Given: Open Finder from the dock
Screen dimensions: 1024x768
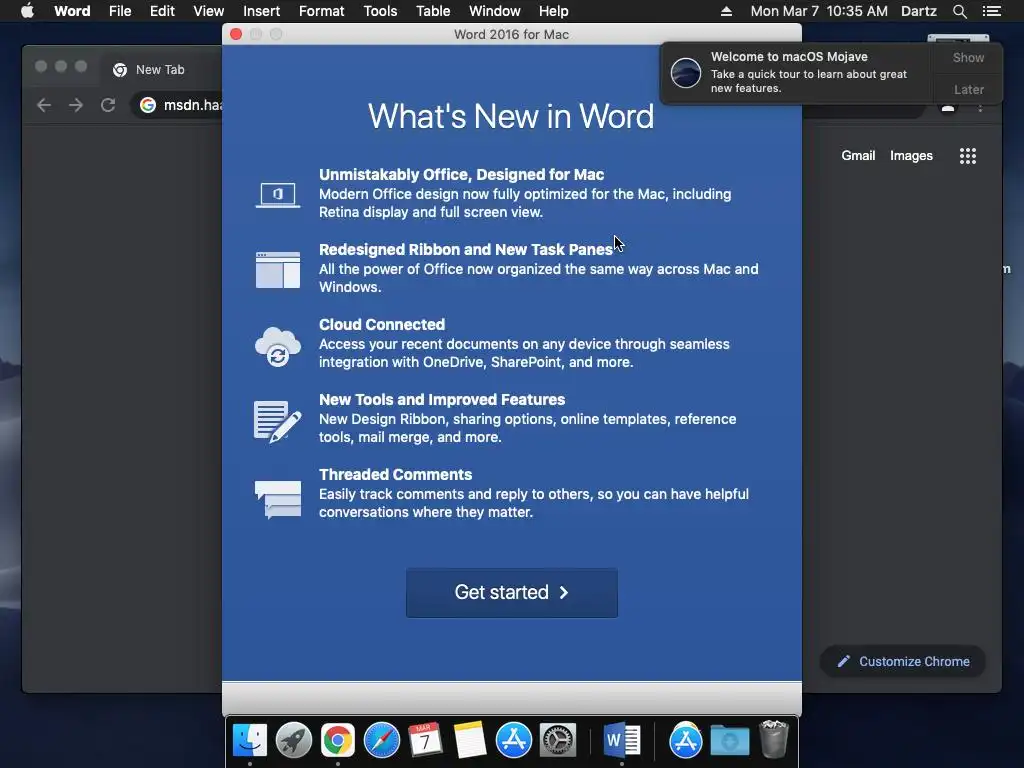Looking at the screenshot, I should tap(249, 740).
